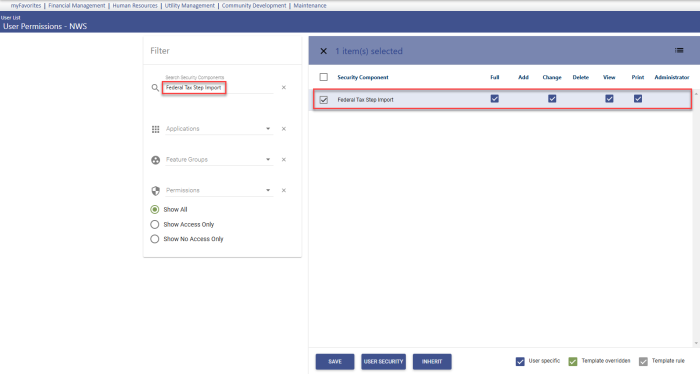Open the list view menu icon in selection header
700x374 pixels.
(679, 50)
